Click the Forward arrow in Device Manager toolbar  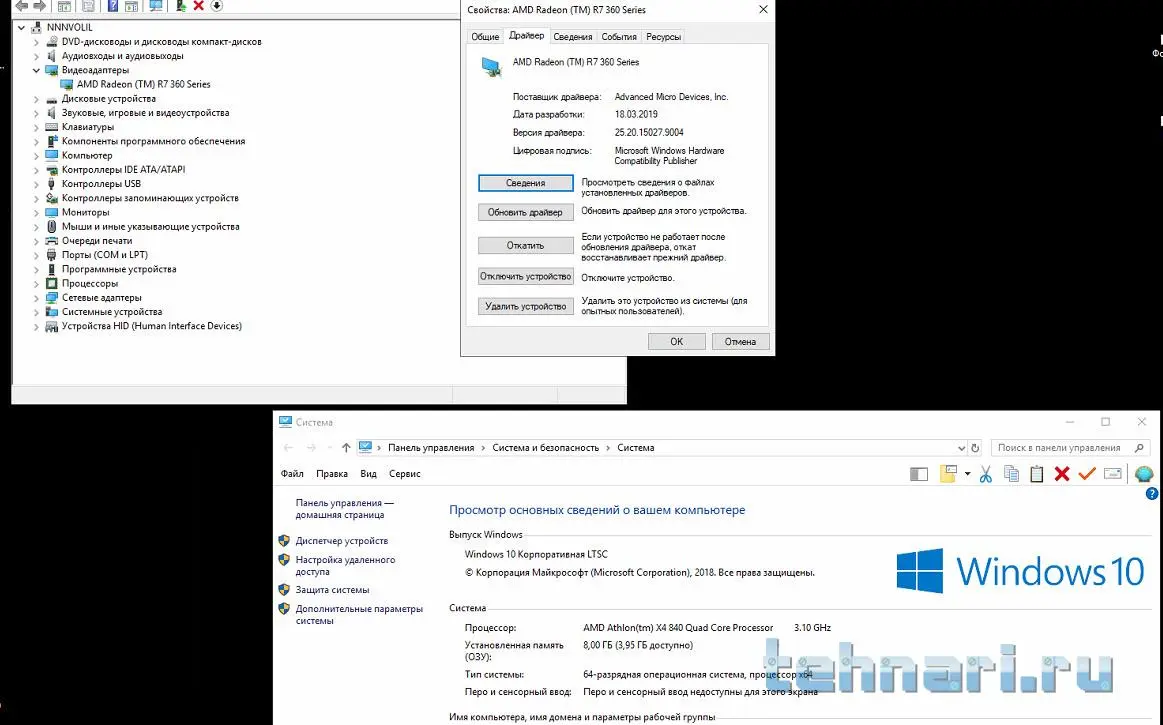click(x=39, y=6)
